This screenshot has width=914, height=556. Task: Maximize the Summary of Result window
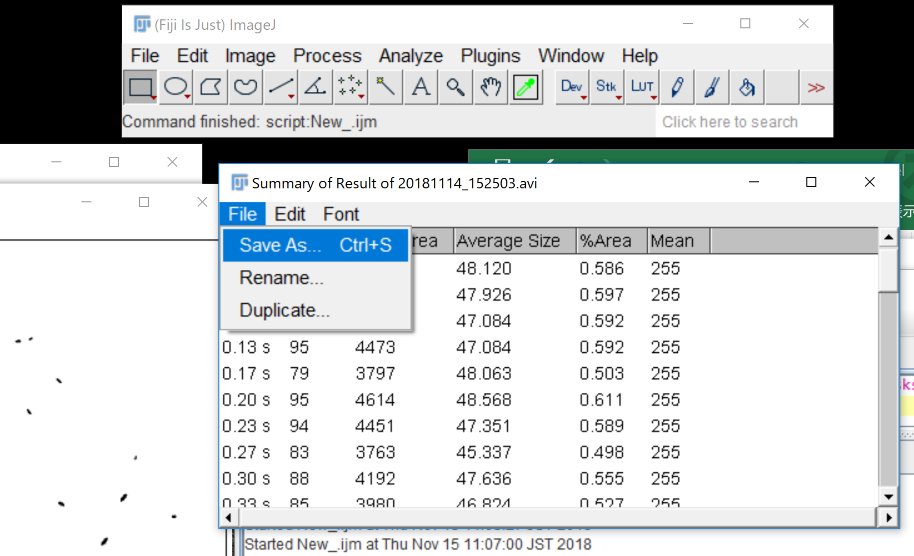[811, 182]
